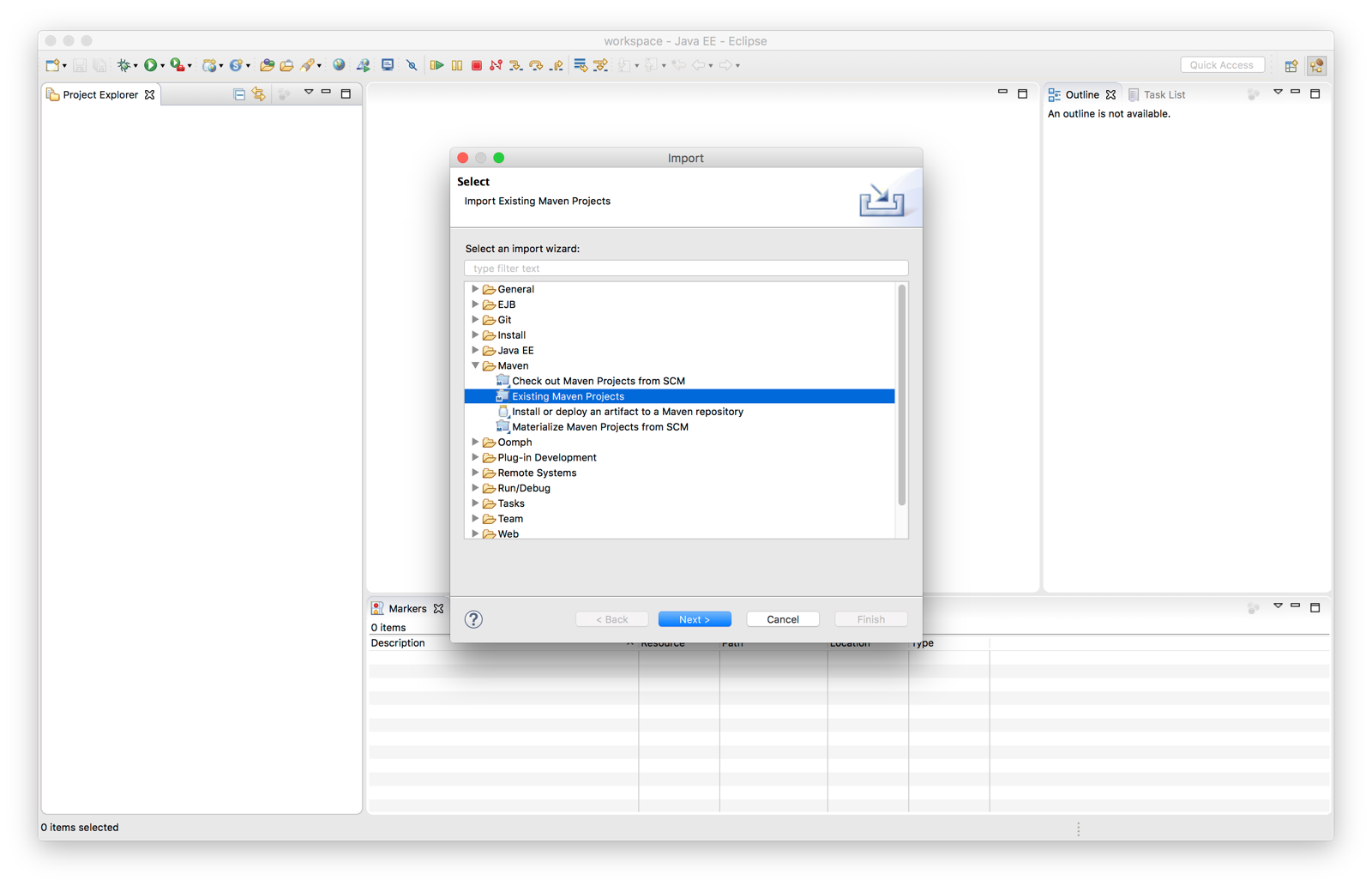1372x886 pixels.
Task: Toggle the Java EE perspective button
Action: [x=1317, y=66]
